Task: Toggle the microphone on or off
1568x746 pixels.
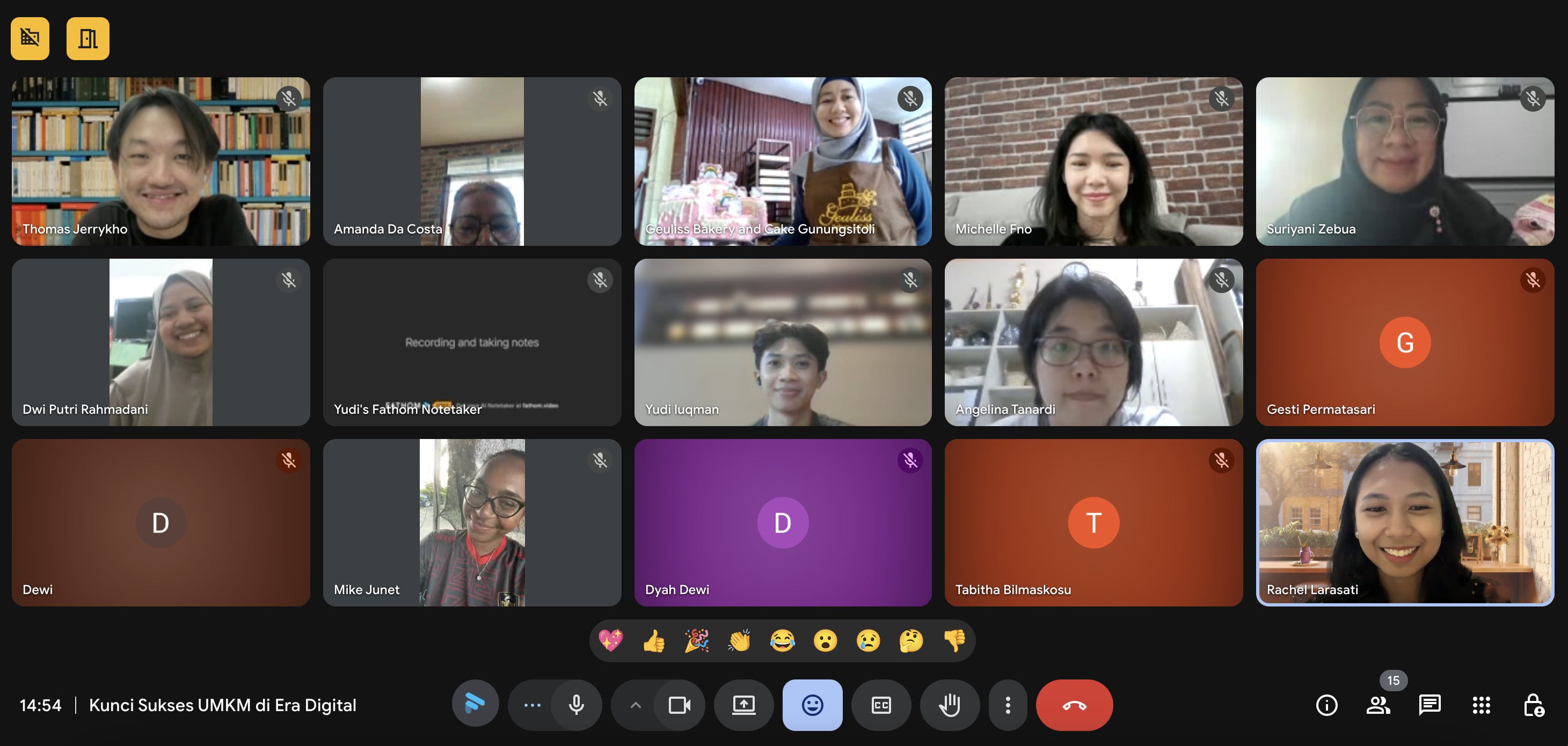Action: tap(576, 705)
